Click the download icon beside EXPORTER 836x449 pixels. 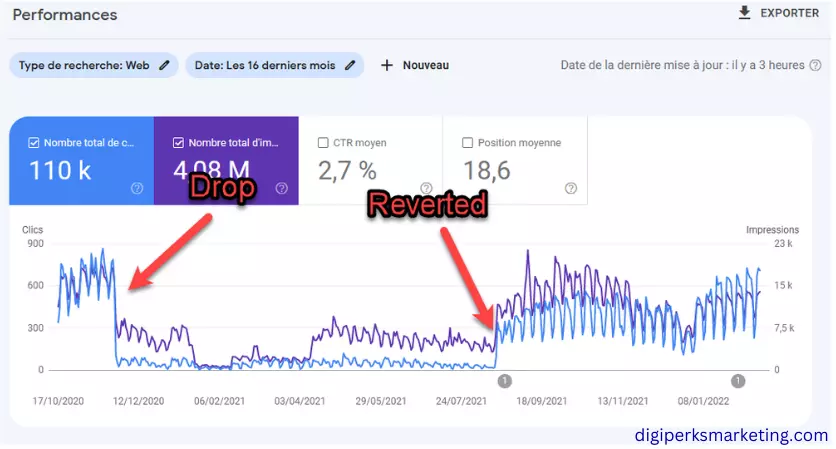point(743,13)
